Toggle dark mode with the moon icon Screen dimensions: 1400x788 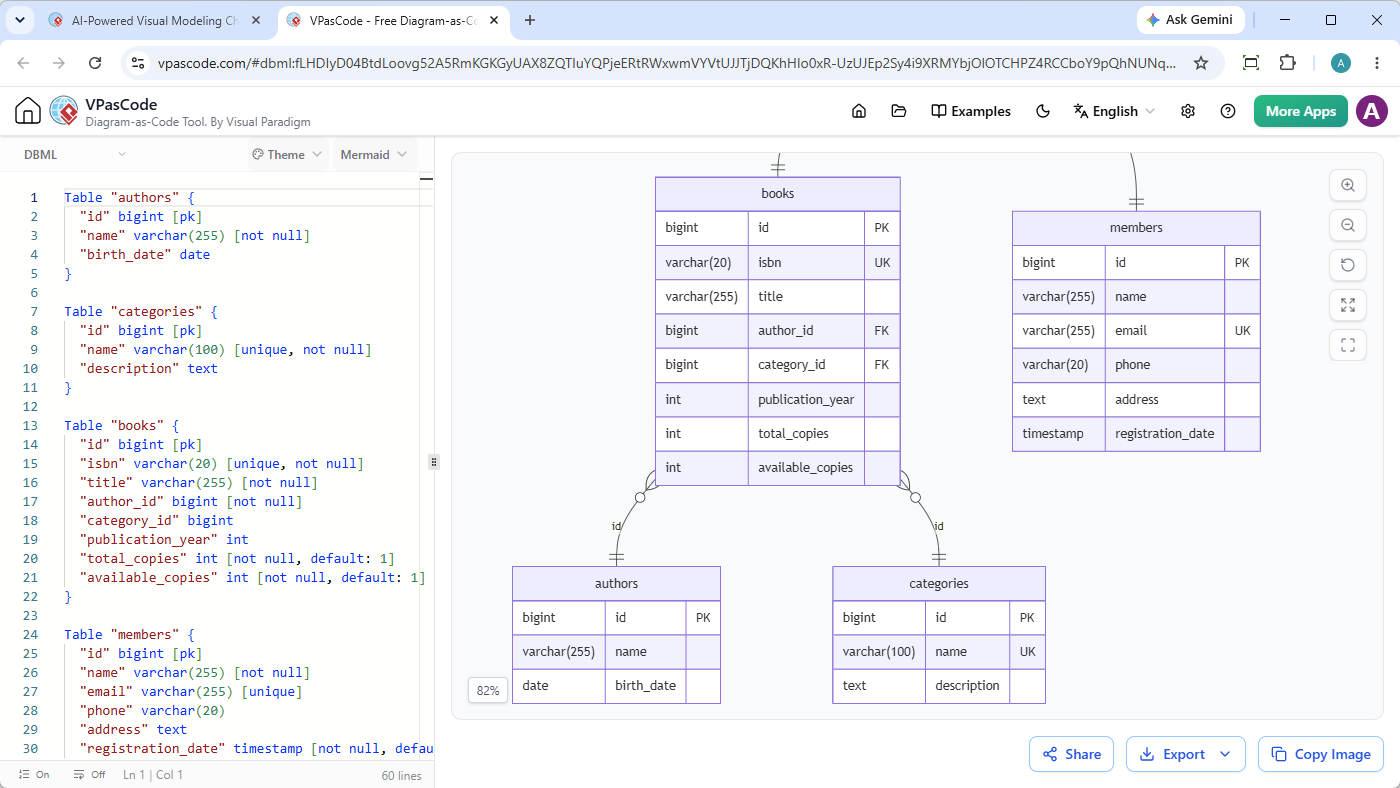1043,111
